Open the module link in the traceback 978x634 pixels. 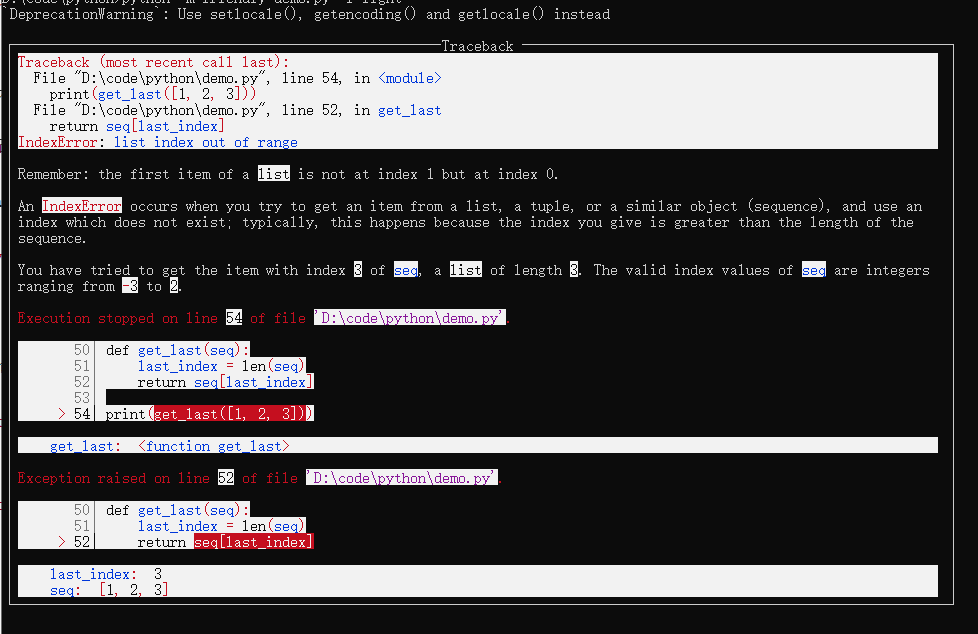pyautogui.click(x=409, y=78)
